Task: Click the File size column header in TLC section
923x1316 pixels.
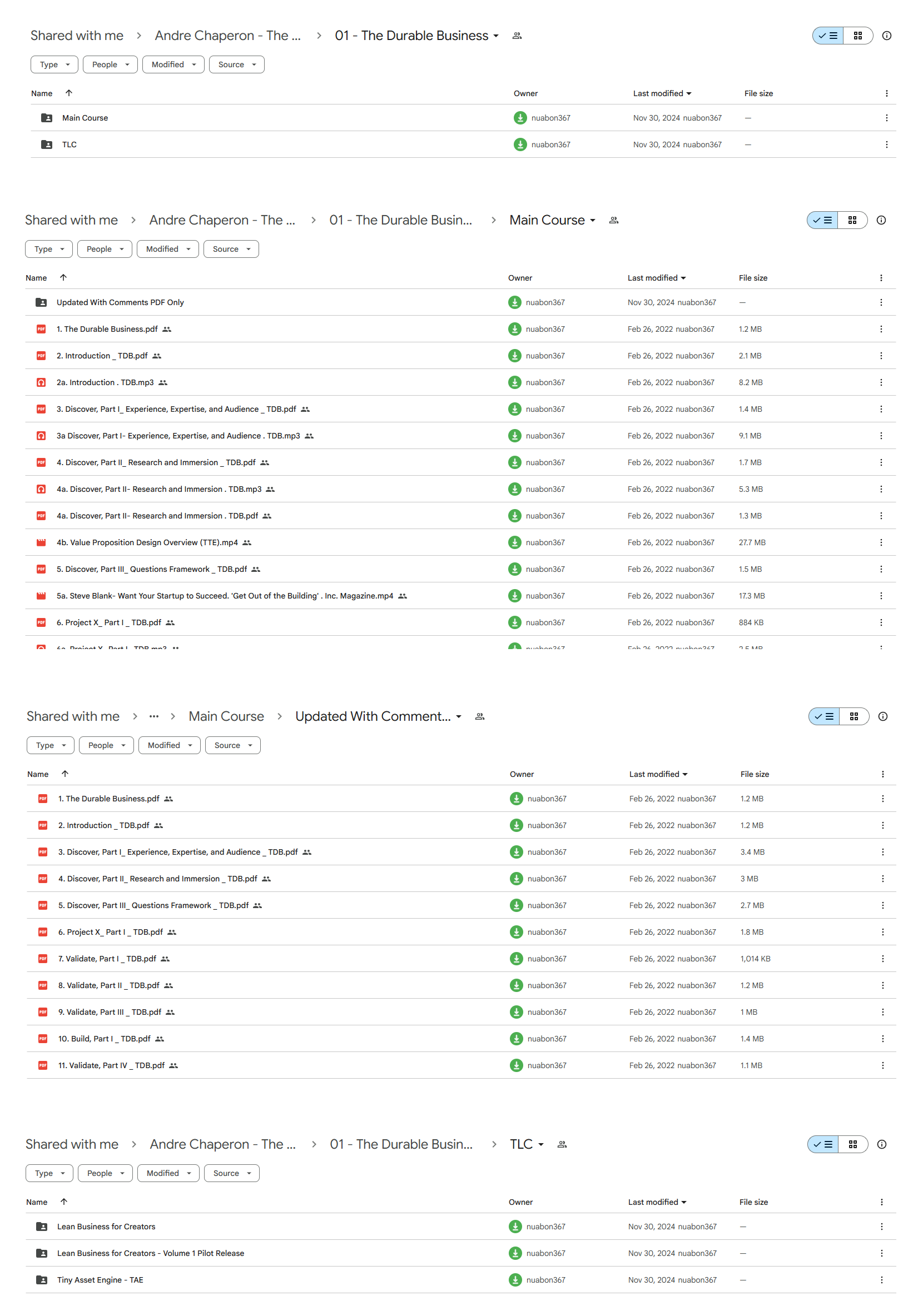Action: pos(753,1202)
